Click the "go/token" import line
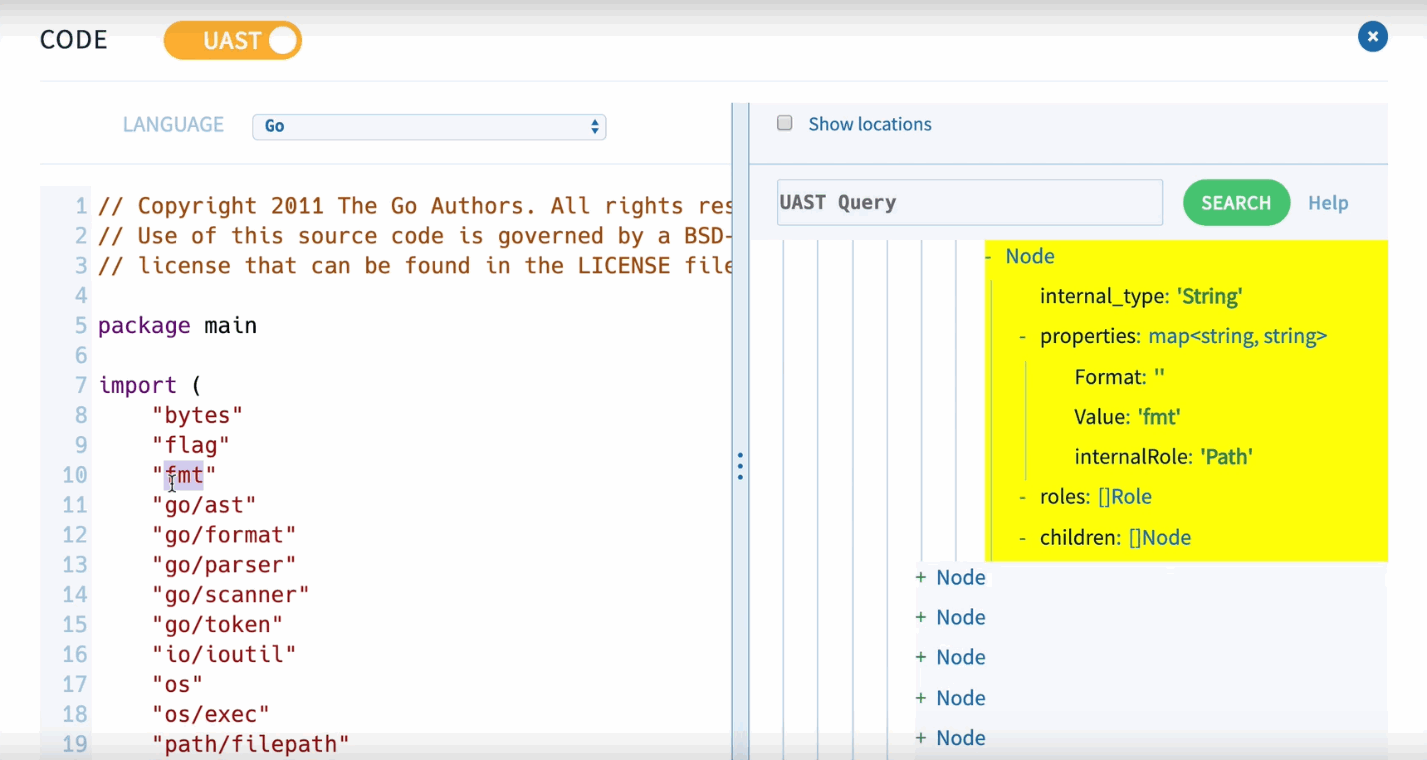 coord(217,624)
